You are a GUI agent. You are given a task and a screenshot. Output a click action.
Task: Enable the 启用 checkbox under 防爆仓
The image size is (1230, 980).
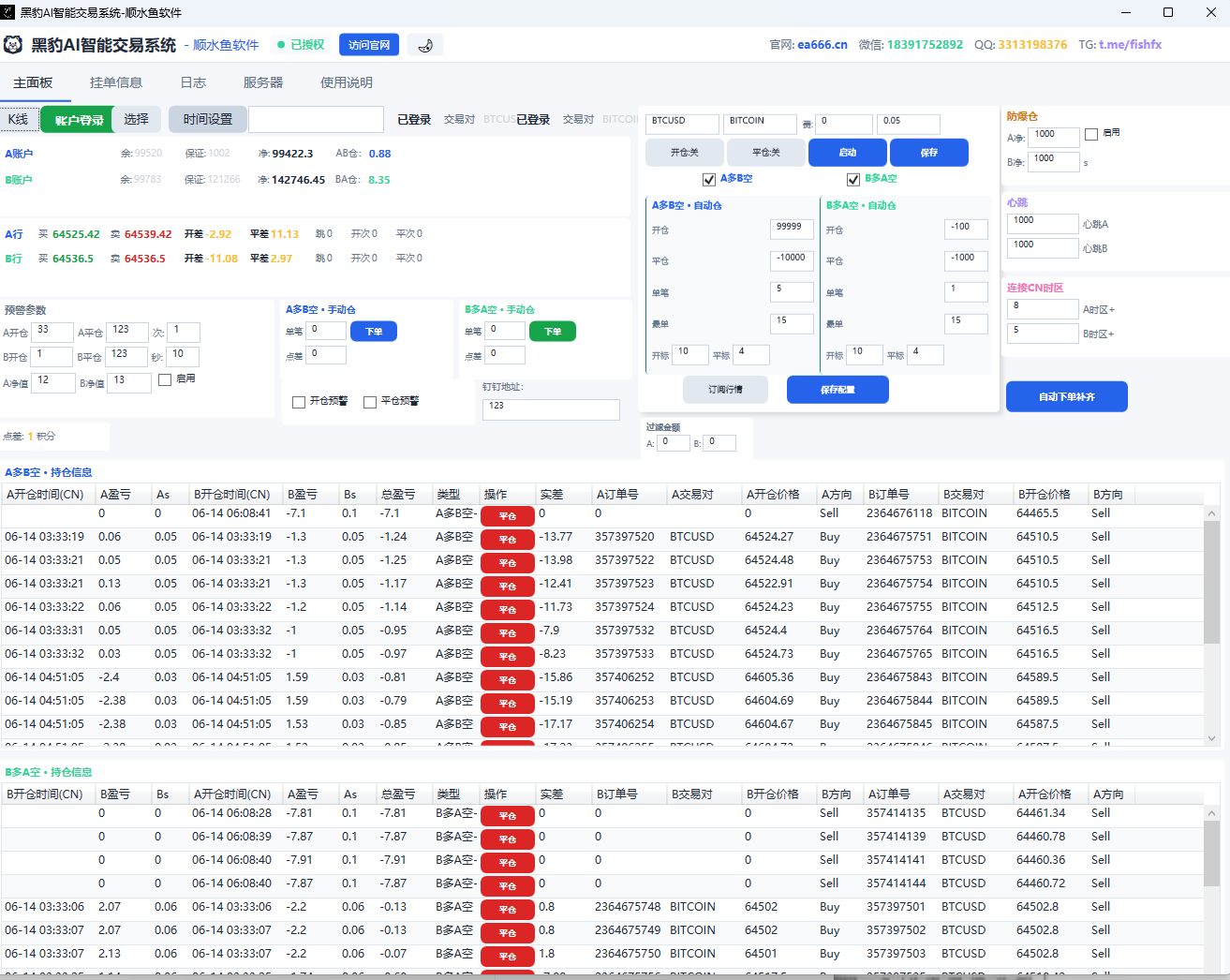[x=1091, y=134]
